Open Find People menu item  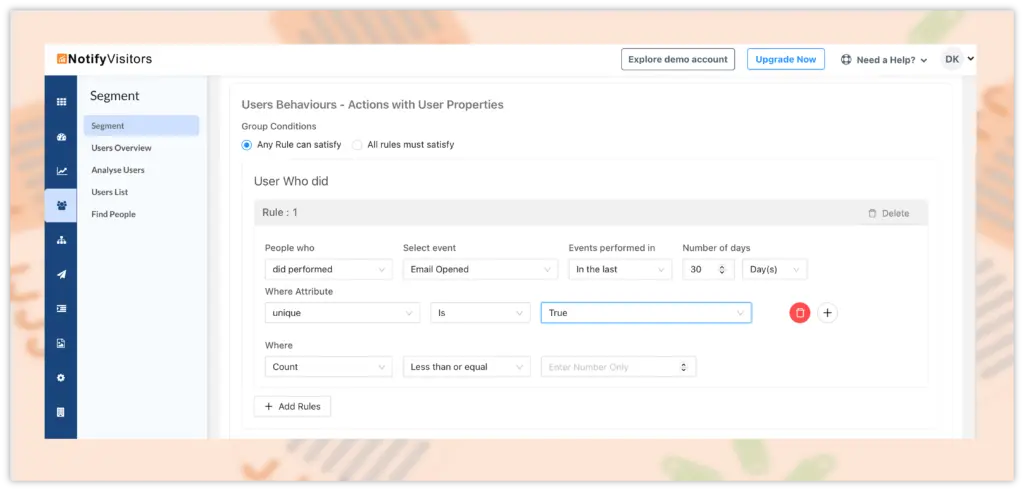(113, 214)
